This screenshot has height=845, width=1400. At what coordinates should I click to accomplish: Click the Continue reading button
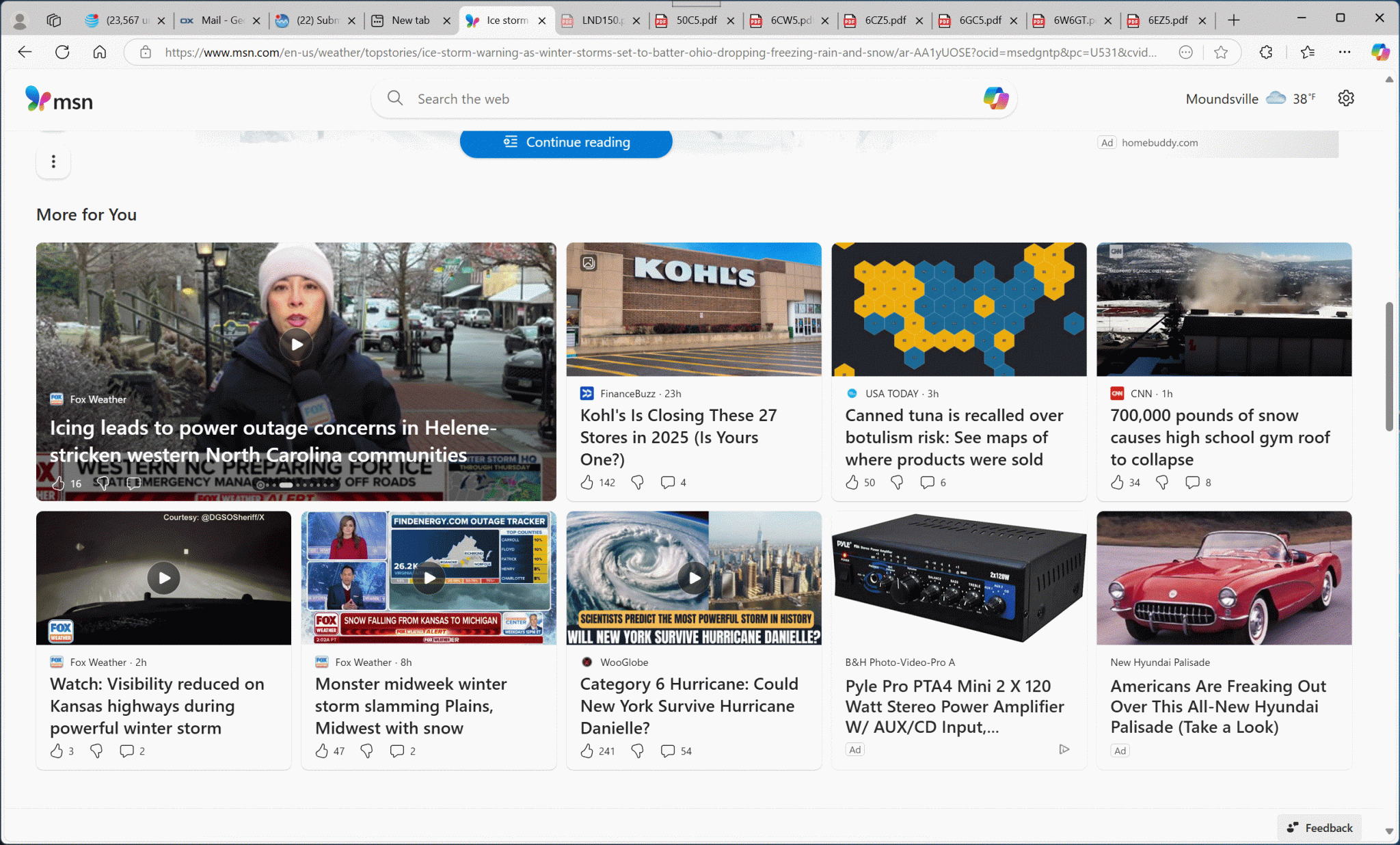pos(566,142)
